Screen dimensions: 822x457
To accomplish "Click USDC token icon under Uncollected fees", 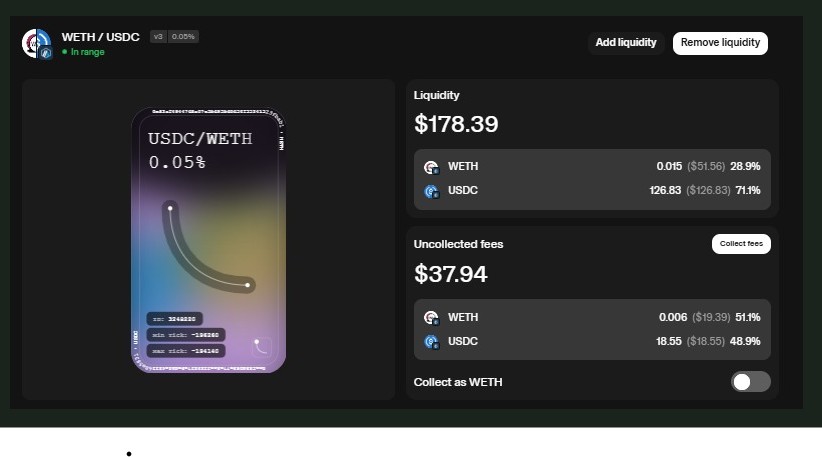I will pos(431,342).
